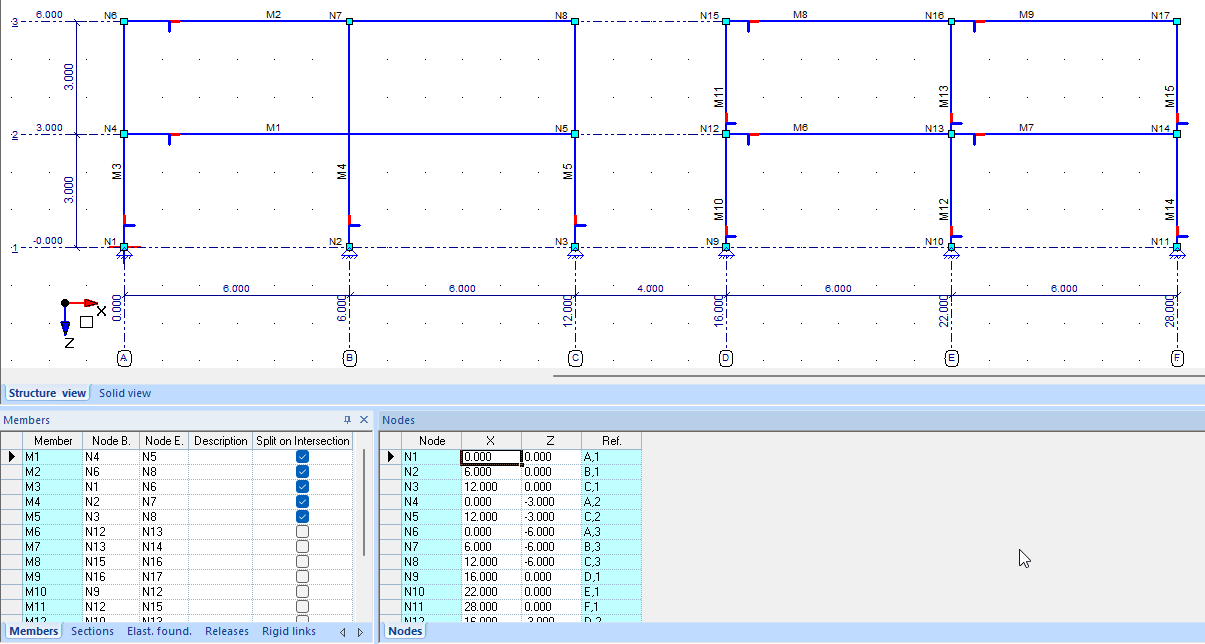
Task: Click the horizontal scrollbar under the structure view
Action: click(878, 377)
